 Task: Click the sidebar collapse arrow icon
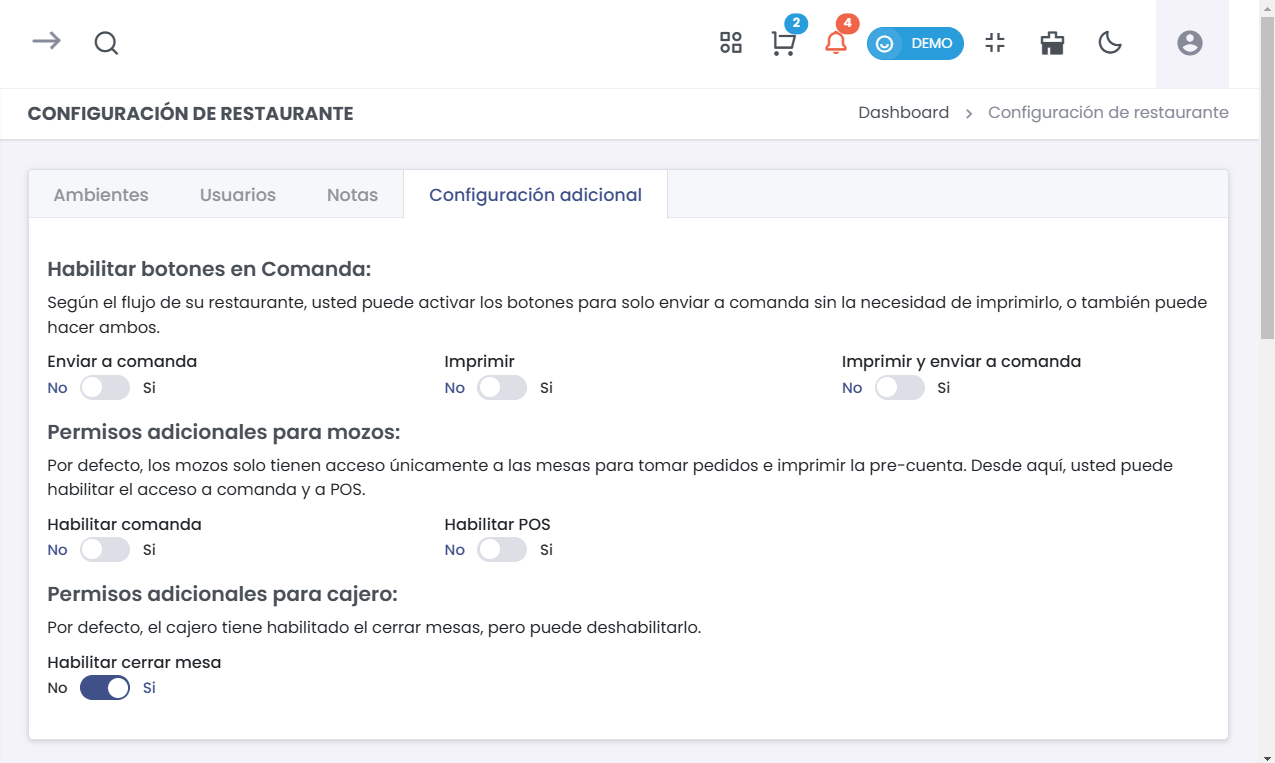point(45,43)
